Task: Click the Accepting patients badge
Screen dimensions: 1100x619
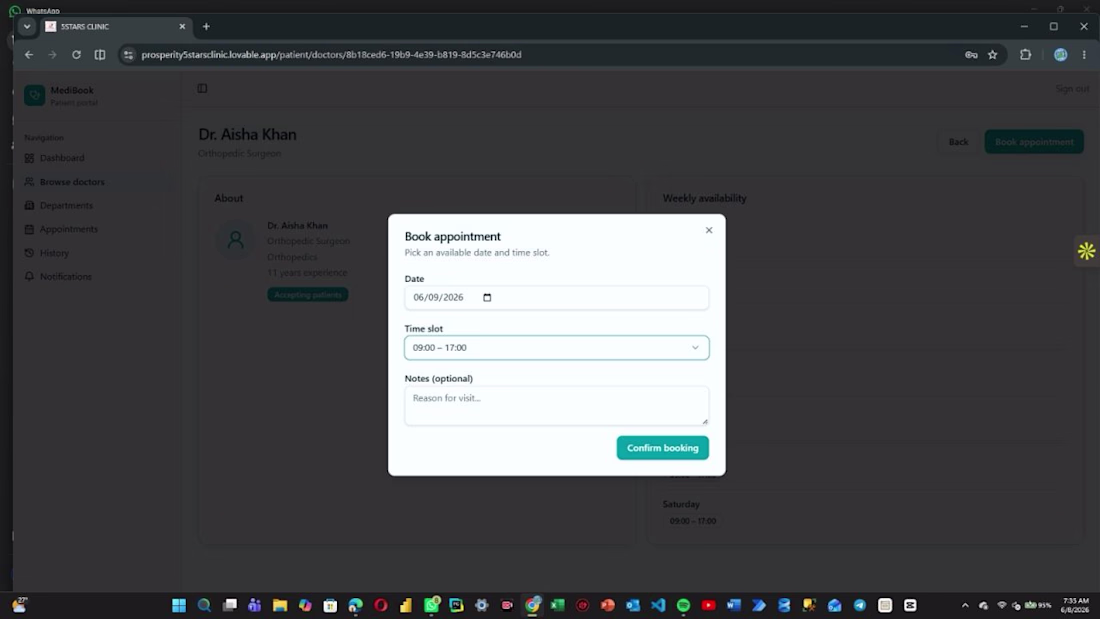Action: tap(307, 295)
